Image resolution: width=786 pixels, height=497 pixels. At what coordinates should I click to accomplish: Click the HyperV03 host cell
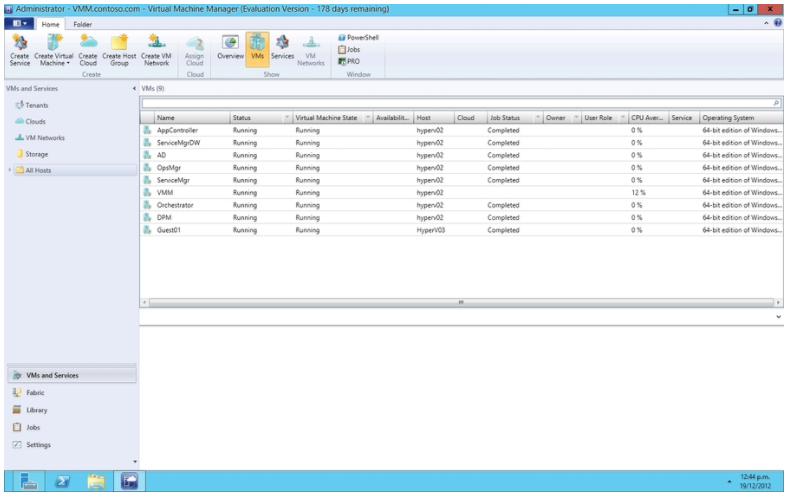[x=431, y=230]
